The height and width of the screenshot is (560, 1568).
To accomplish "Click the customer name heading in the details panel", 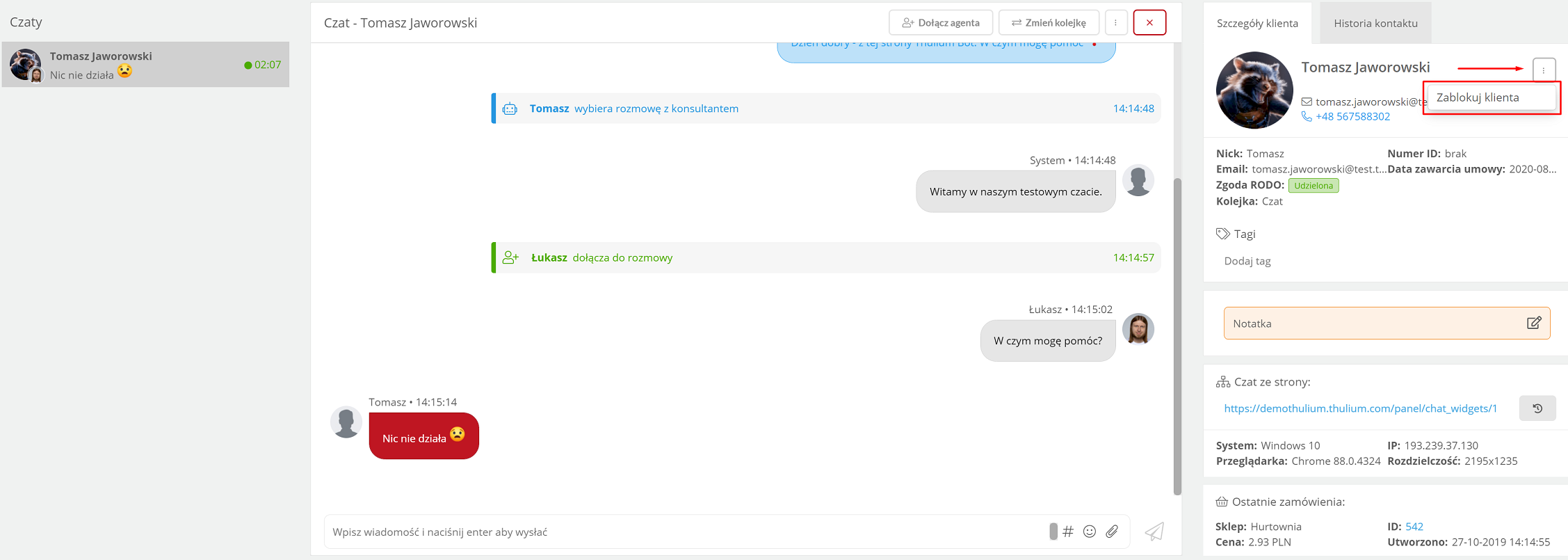I will [1366, 67].
